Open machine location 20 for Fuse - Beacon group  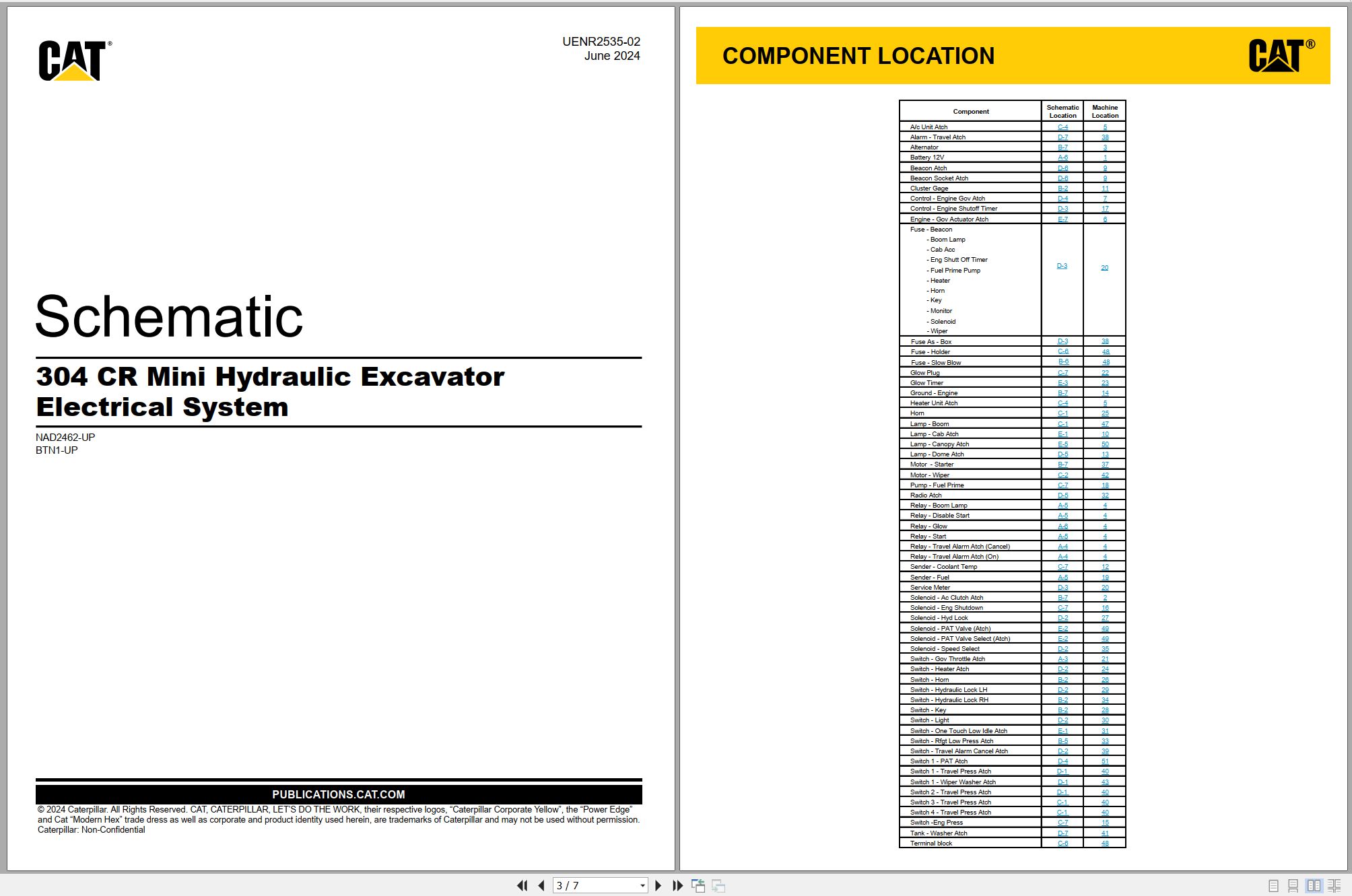[x=1104, y=268]
